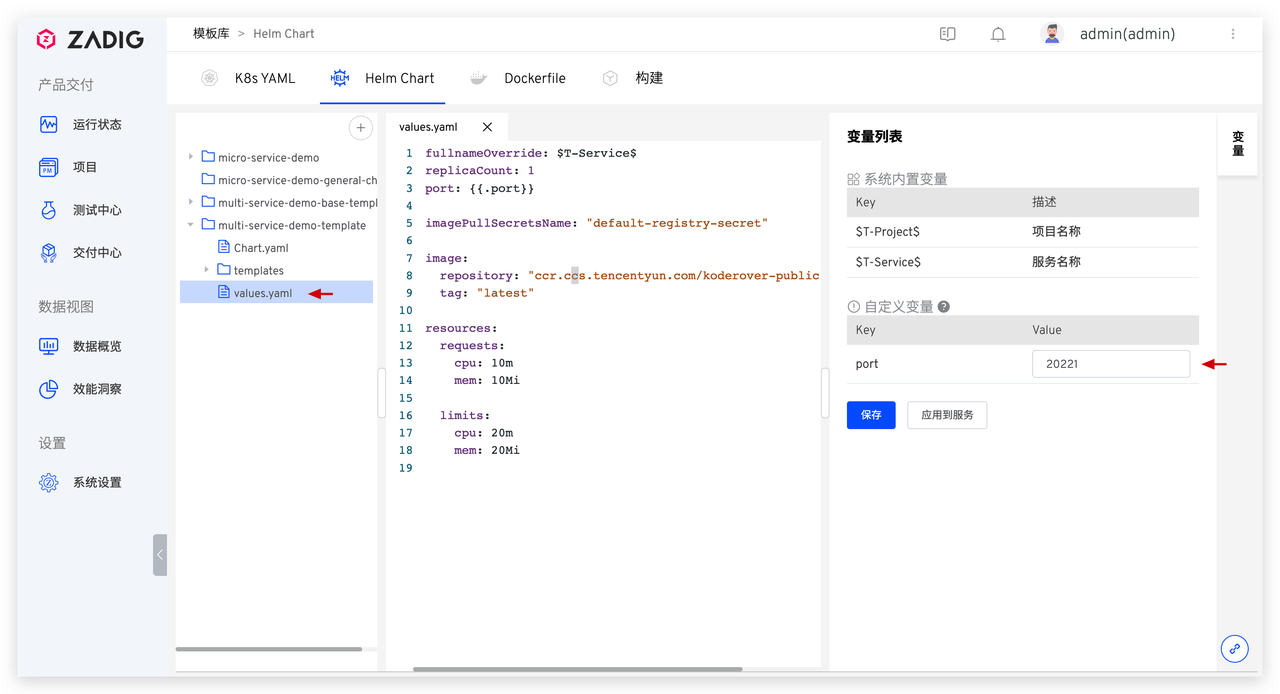Click the tag: "latest" line
The height and width of the screenshot is (694, 1280).
click(487, 293)
